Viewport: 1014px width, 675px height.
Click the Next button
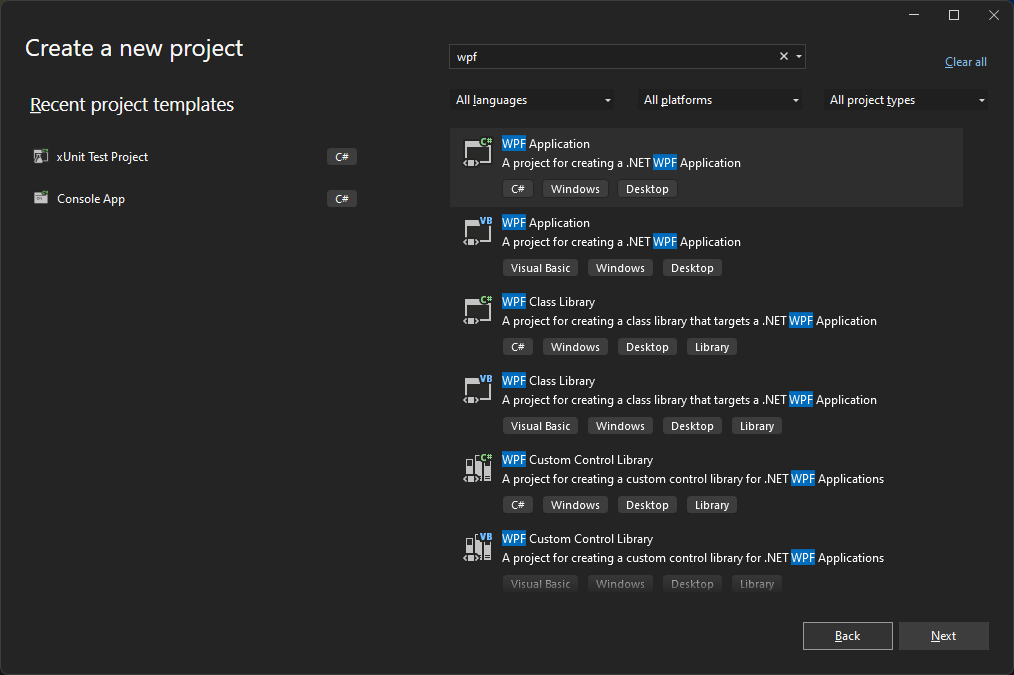click(x=944, y=636)
